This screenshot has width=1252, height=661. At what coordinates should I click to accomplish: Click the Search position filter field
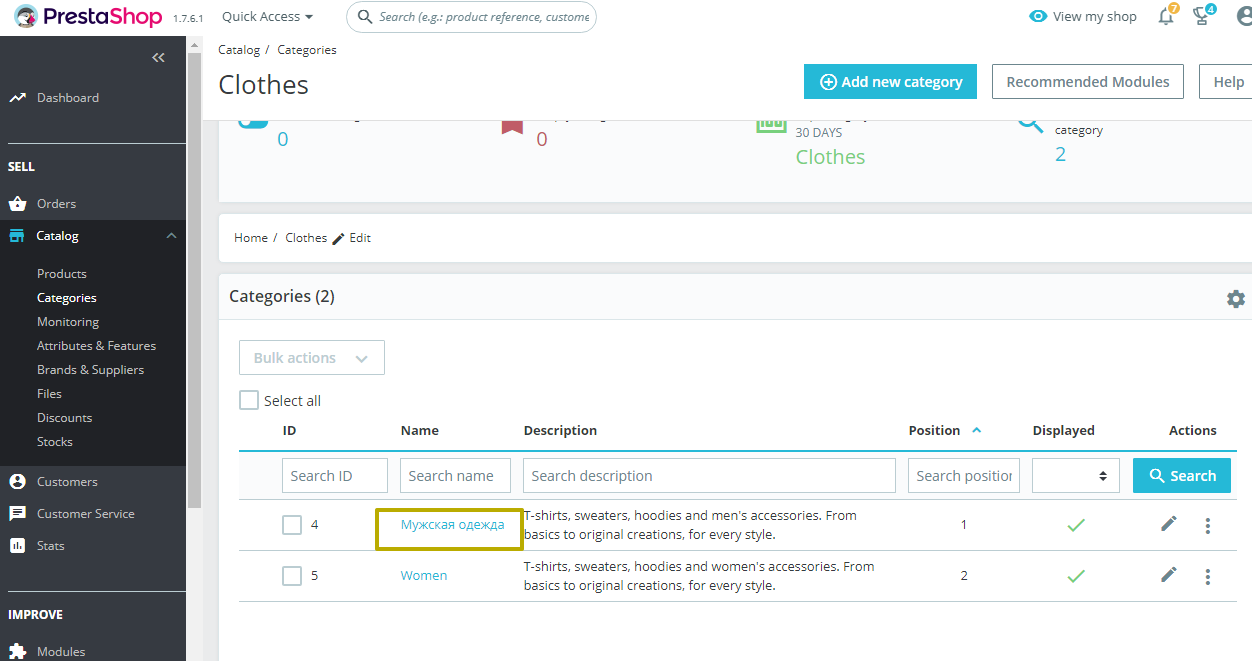964,476
